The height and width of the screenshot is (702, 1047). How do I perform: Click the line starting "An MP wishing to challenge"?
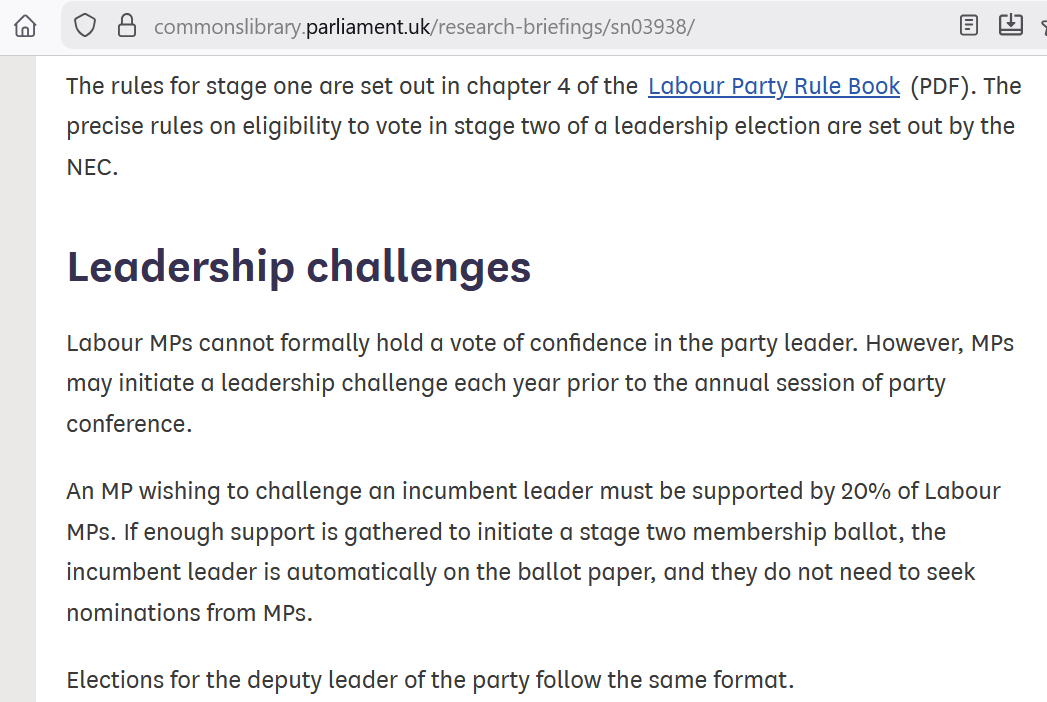[533, 491]
